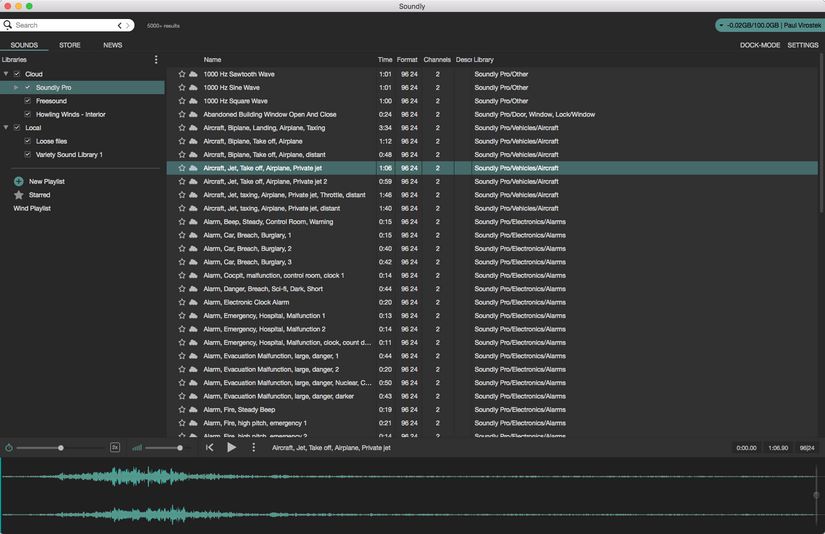825x534 pixels.
Task: Click the DOCK-MODE button
Action: tap(760, 45)
